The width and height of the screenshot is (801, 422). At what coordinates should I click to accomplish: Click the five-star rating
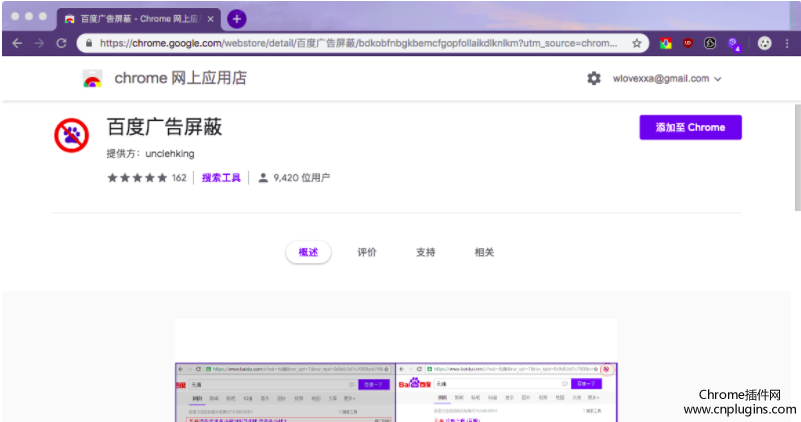[x=137, y=178]
